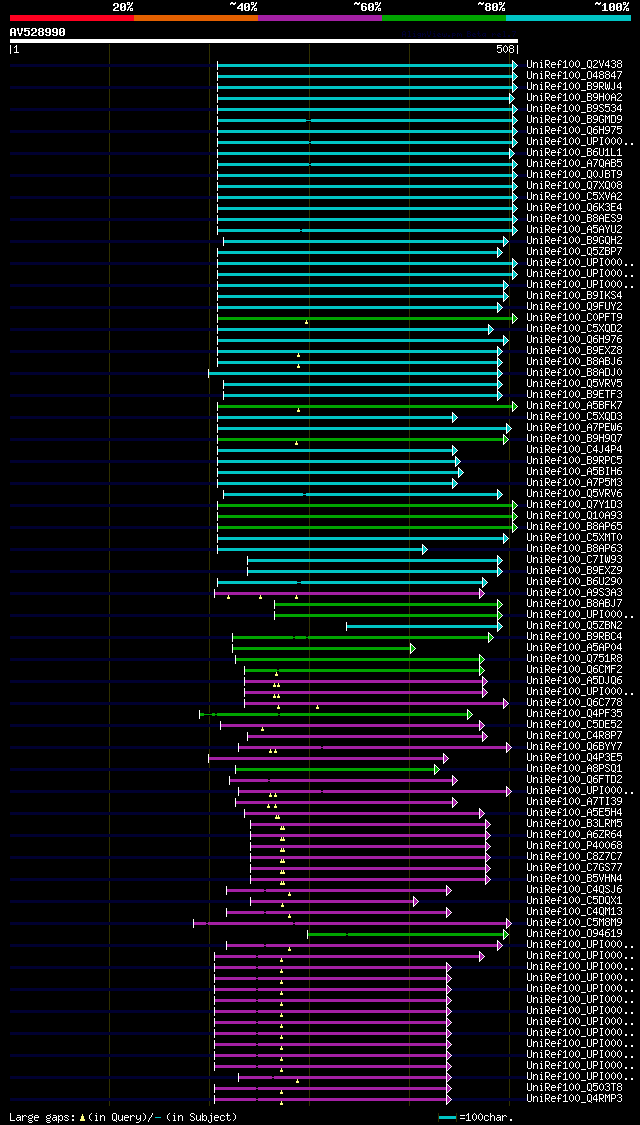Select label UniRef100_C4J4P4
640x1125 pixels.
tap(574, 449)
